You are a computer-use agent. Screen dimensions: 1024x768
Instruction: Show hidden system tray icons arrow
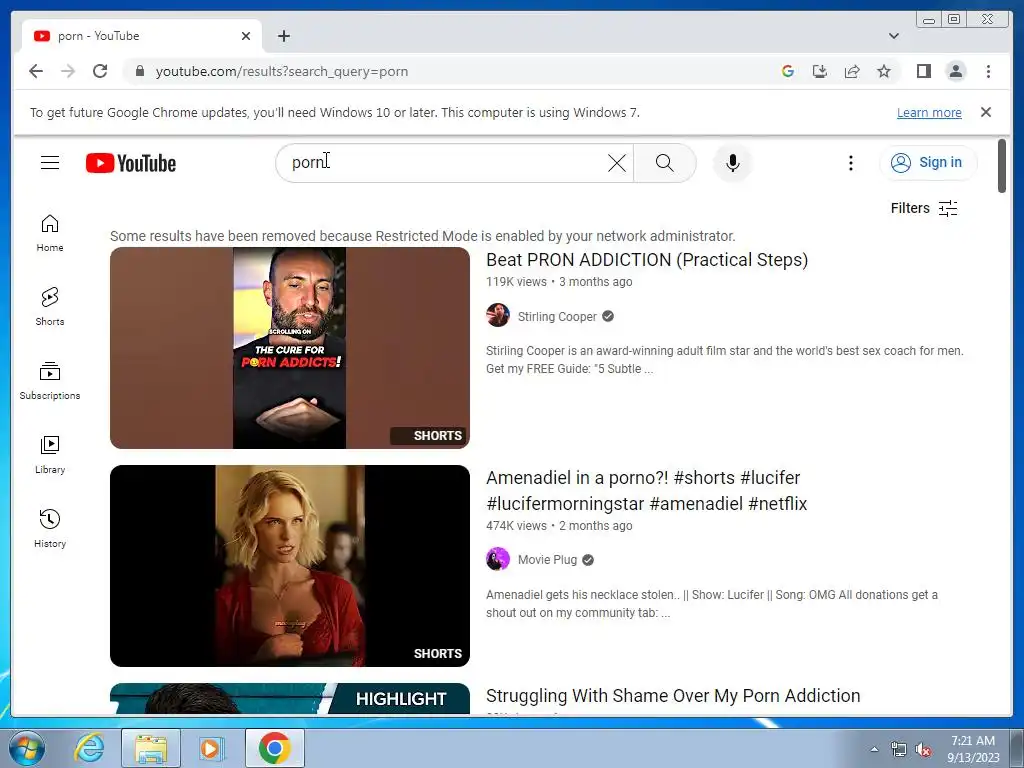point(874,750)
